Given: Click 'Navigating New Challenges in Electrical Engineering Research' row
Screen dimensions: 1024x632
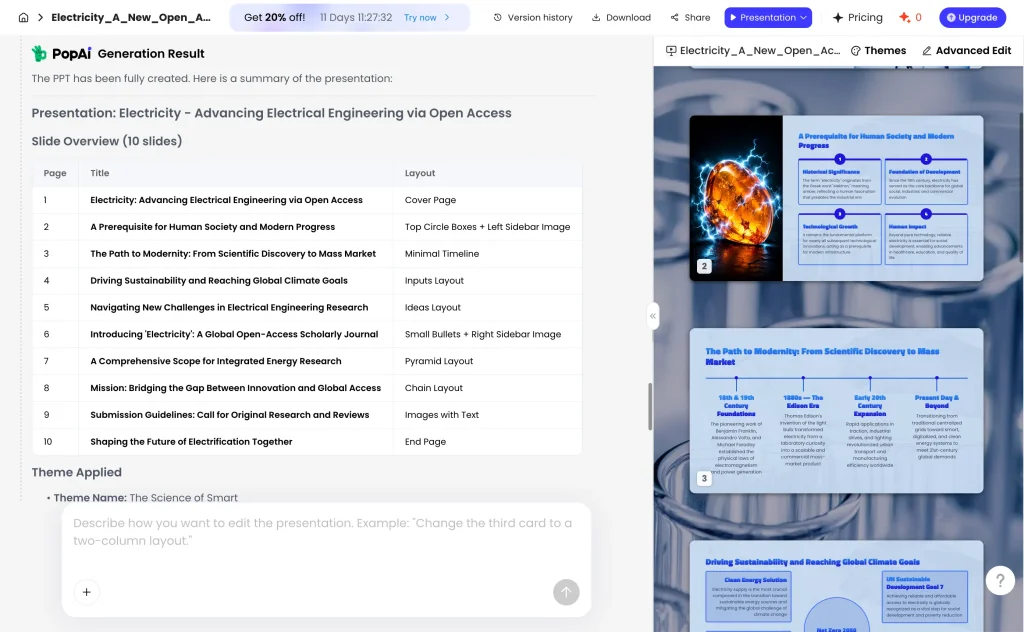Looking at the screenshot, I should [307, 307].
